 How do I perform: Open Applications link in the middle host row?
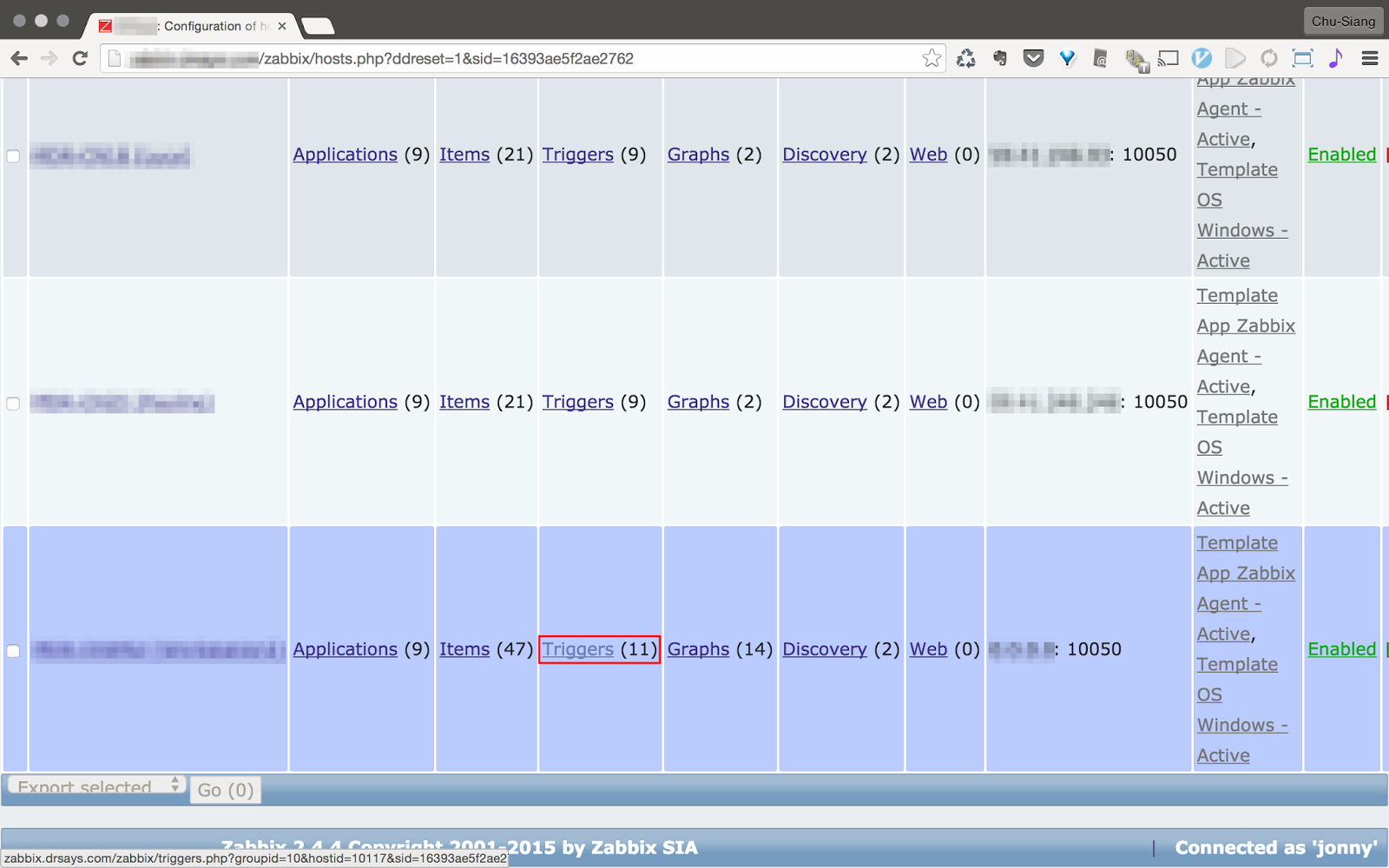pyautogui.click(x=345, y=402)
